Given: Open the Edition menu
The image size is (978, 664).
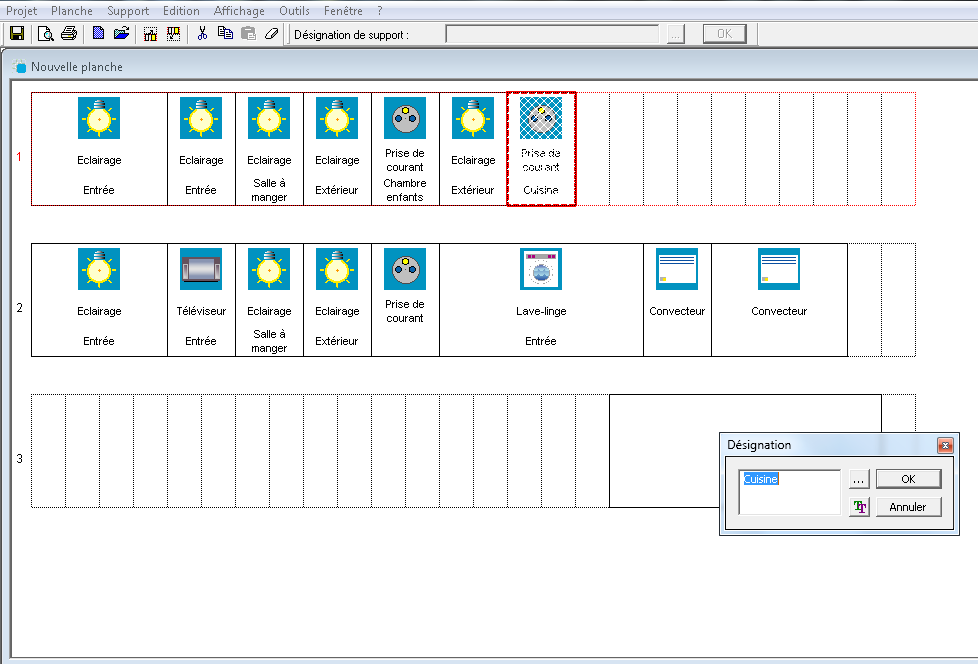Looking at the screenshot, I should tap(181, 11).
